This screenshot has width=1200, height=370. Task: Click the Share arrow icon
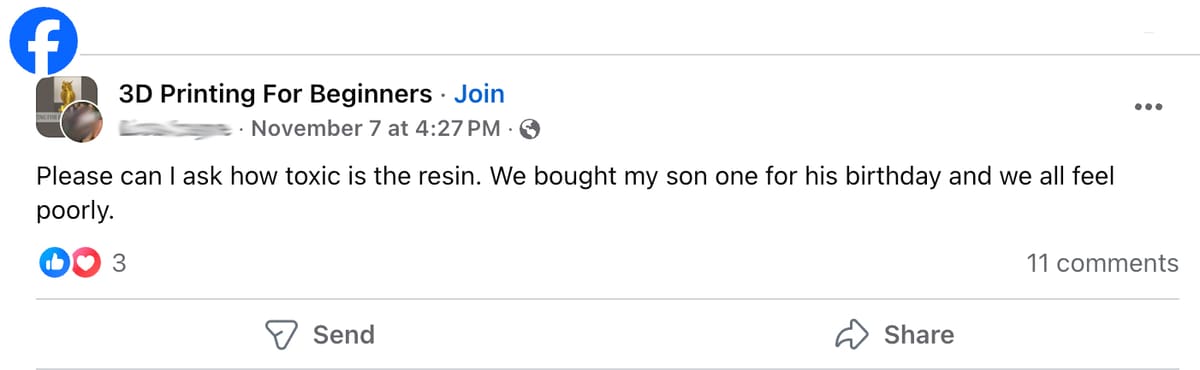click(852, 335)
